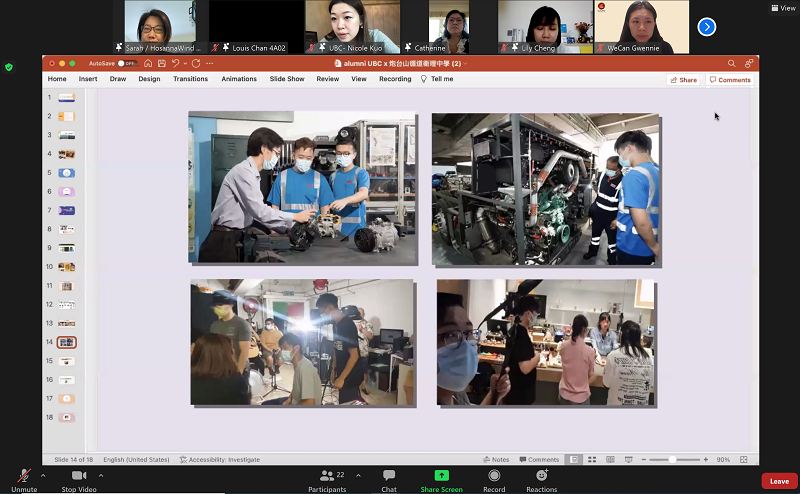Click the Save icon in title bar
The height and width of the screenshot is (494, 800).
(161, 64)
